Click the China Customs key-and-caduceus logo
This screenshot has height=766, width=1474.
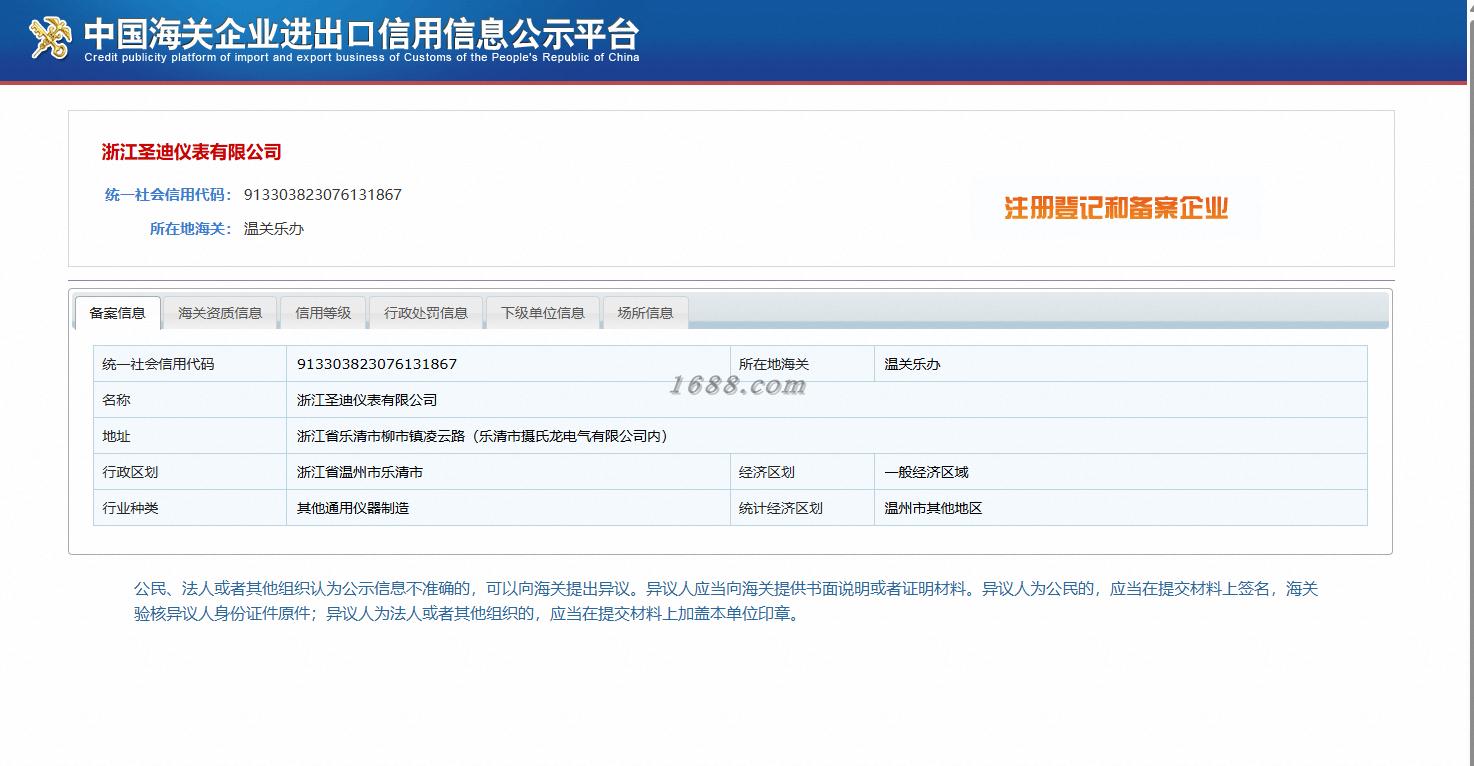tap(51, 38)
